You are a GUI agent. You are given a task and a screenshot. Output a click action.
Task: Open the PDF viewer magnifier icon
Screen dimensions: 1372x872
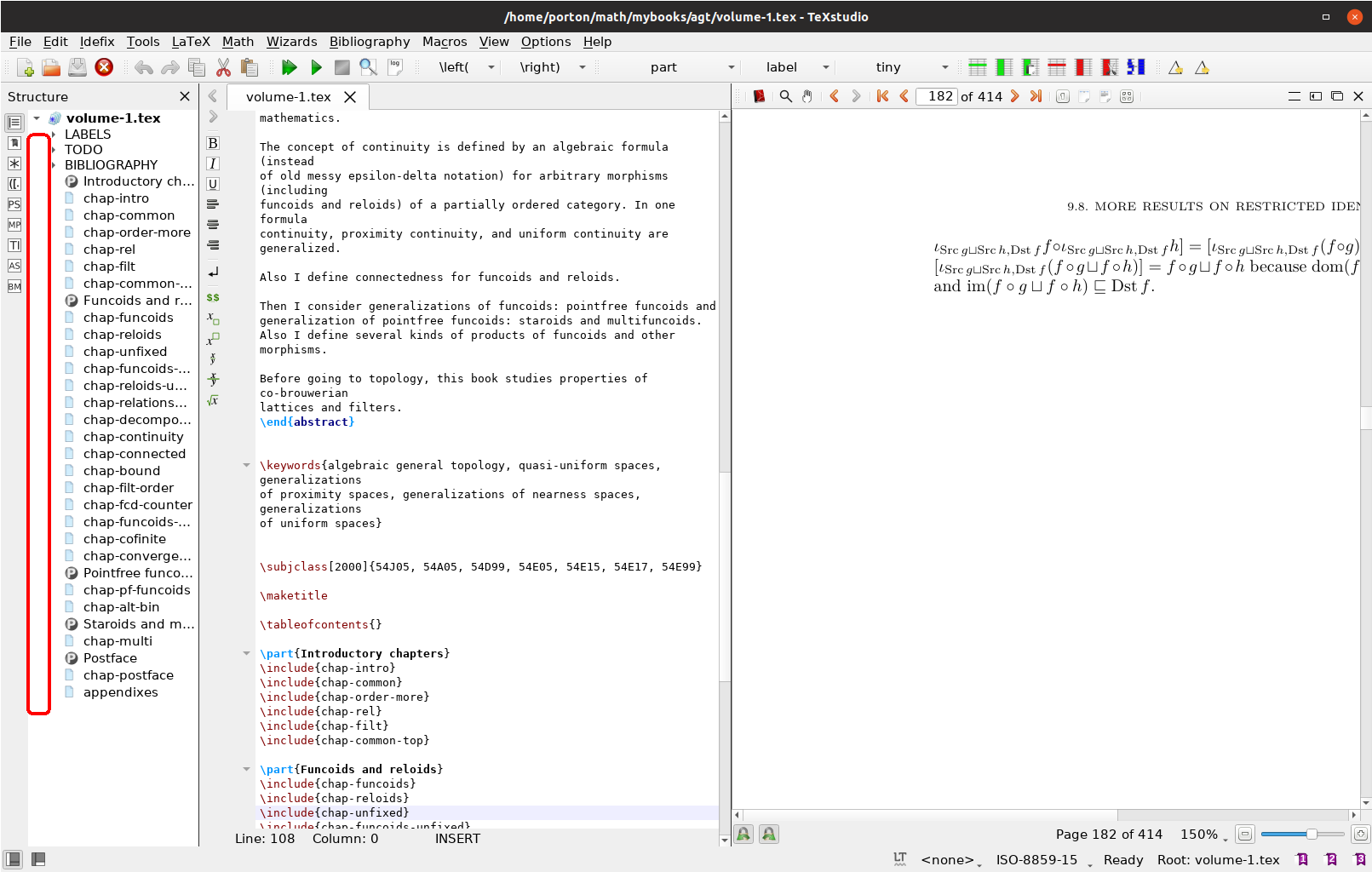pyautogui.click(x=368, y=67)
